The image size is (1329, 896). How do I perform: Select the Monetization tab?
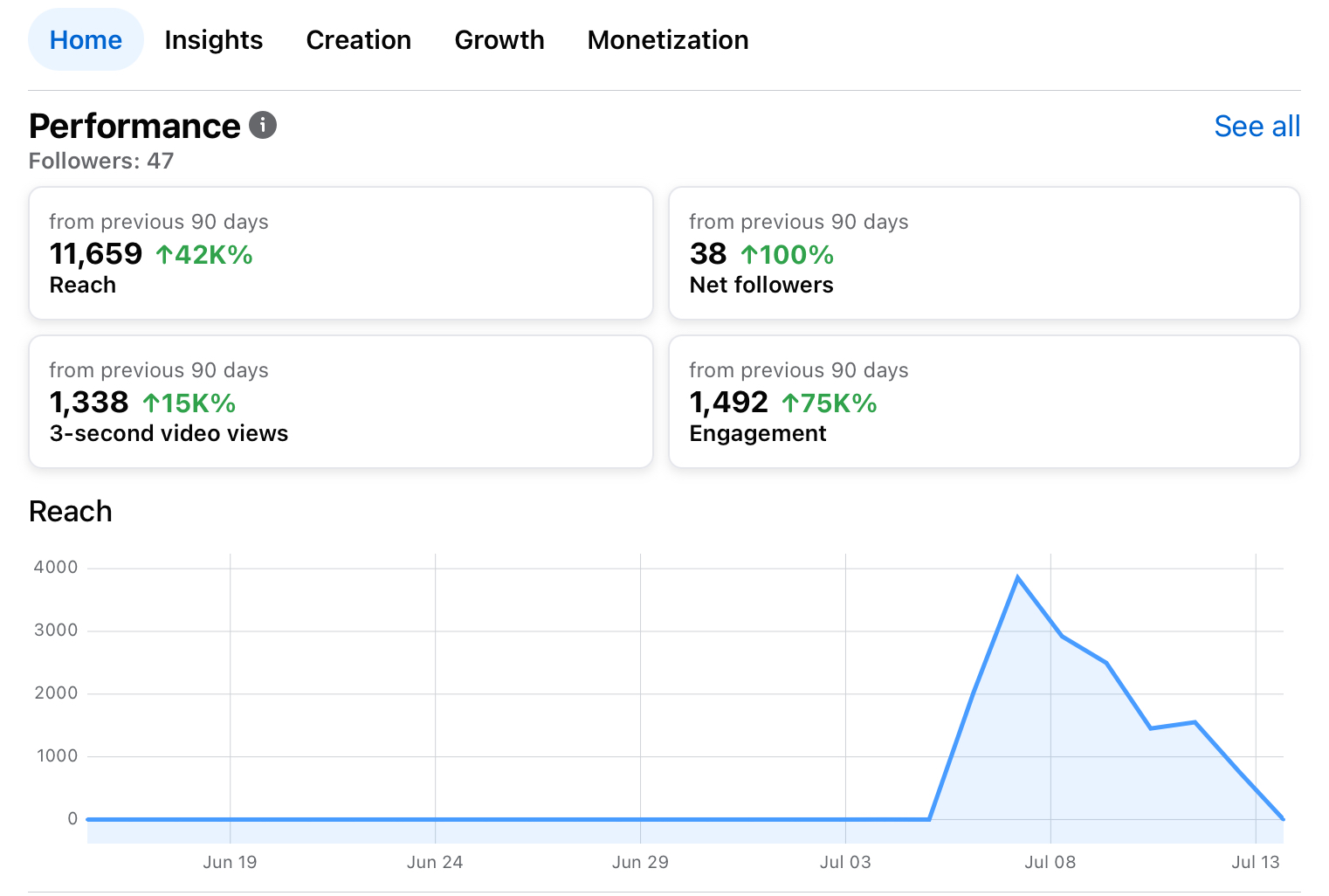click(668, 40)
